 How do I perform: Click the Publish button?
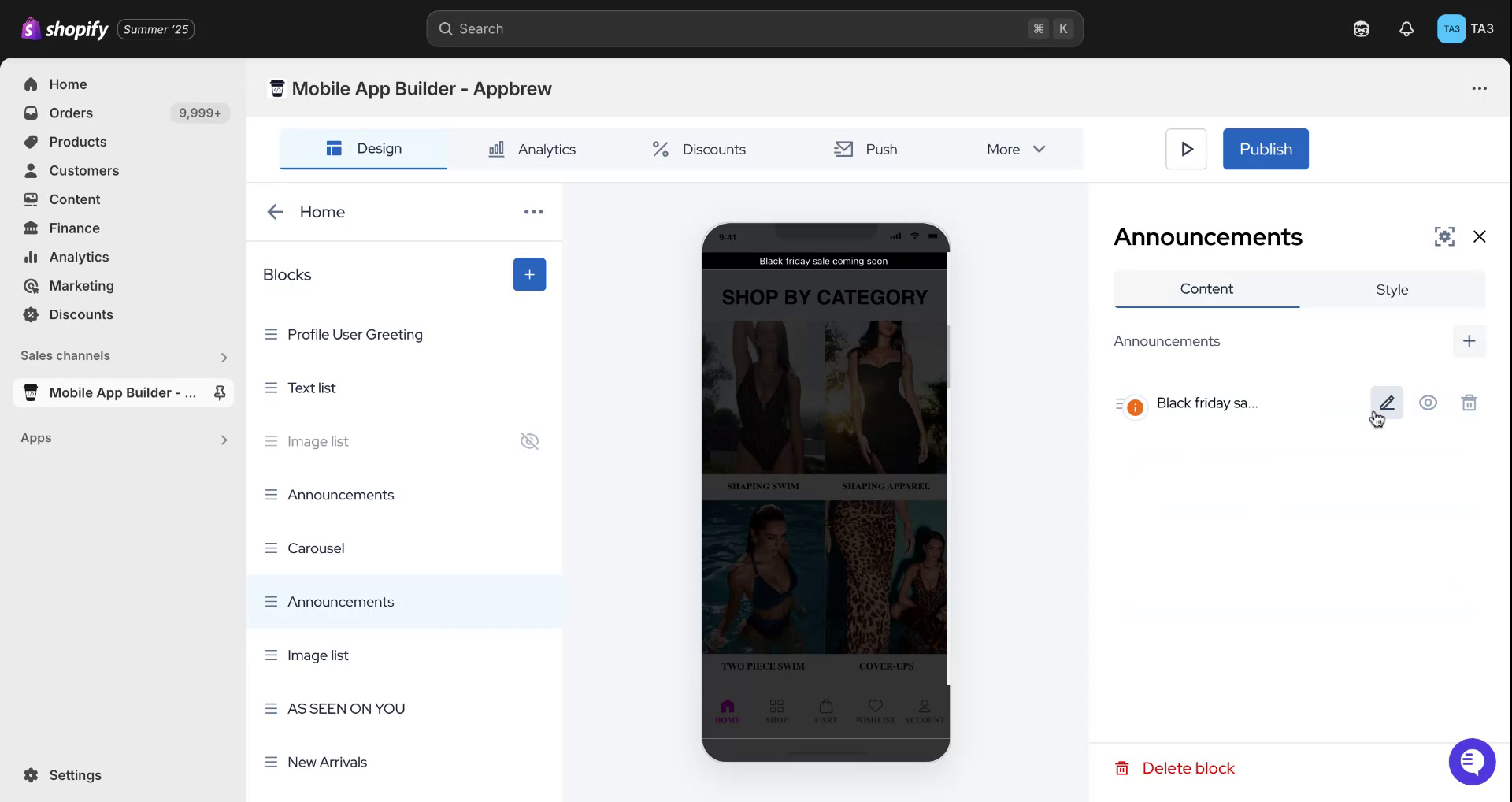[x=1265, y=149]
